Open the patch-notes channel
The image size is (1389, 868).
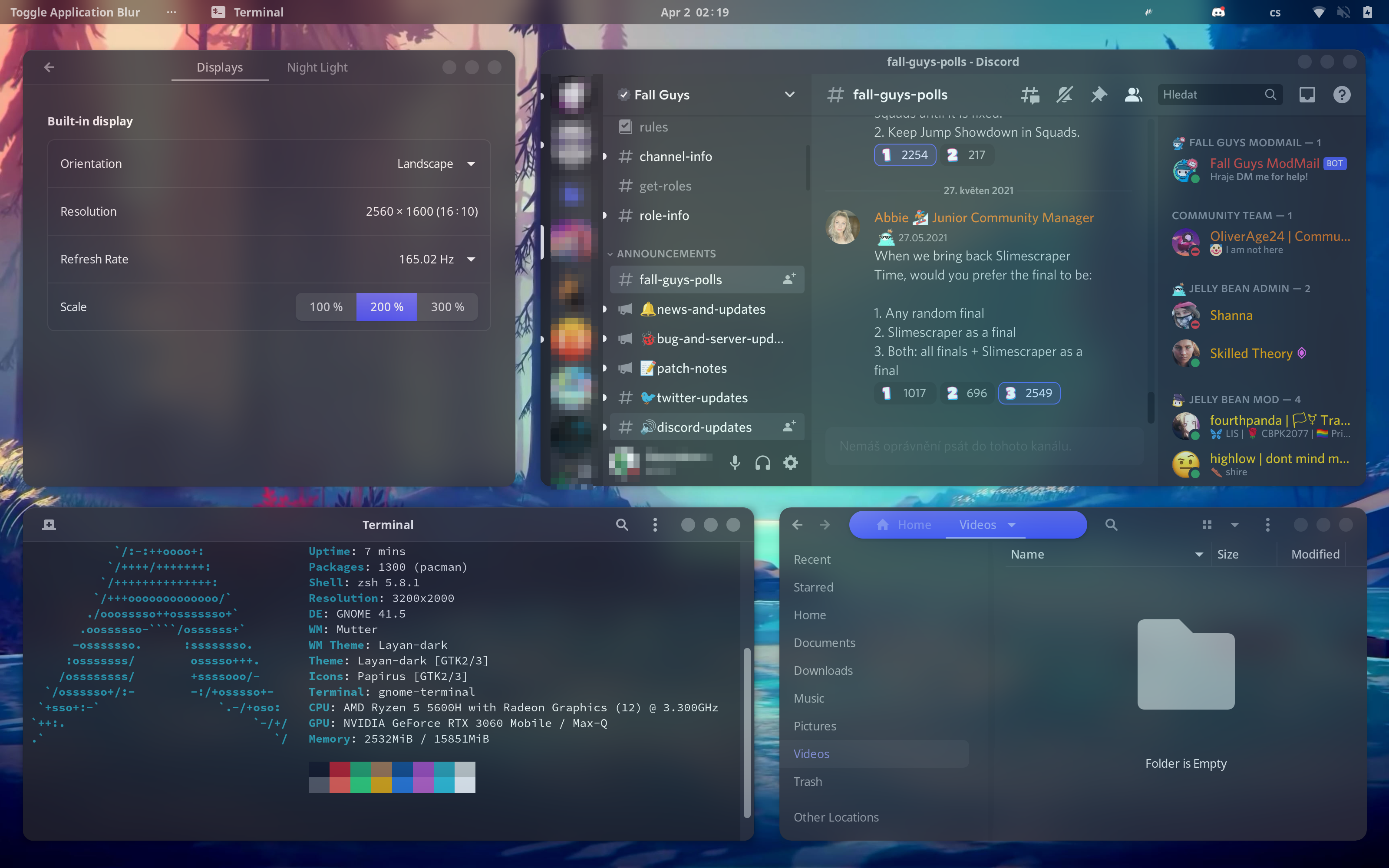[691, 368]
